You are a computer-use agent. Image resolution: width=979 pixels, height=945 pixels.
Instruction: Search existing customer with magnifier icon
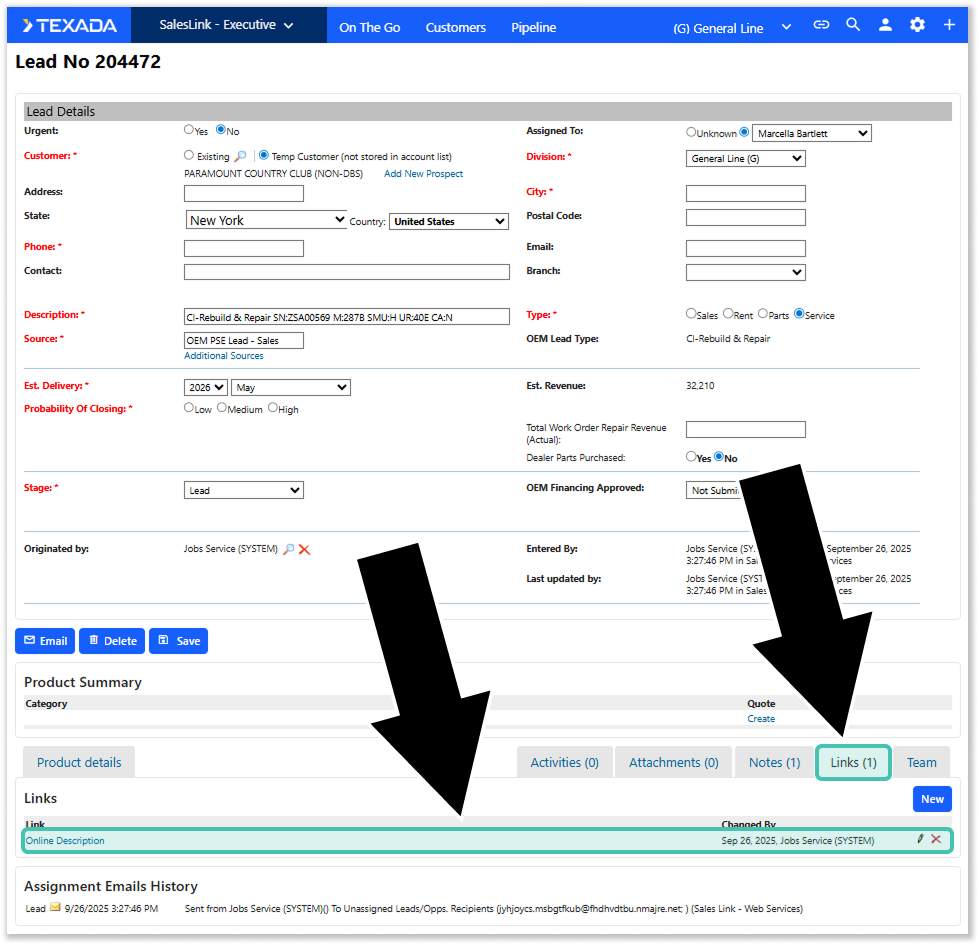pos(240,156)
